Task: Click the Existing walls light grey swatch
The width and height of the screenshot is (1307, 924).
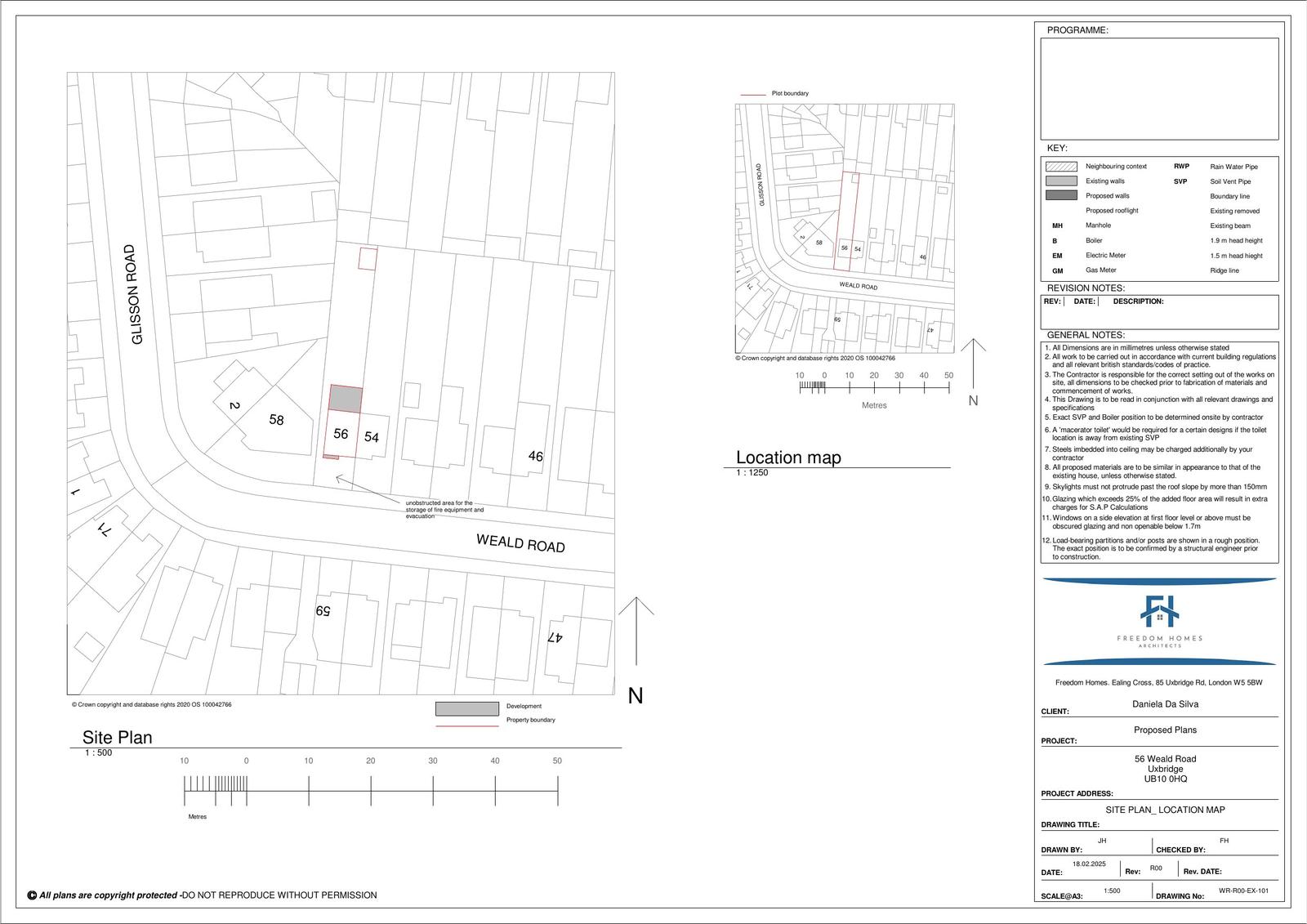Action: click(1060, 181)
